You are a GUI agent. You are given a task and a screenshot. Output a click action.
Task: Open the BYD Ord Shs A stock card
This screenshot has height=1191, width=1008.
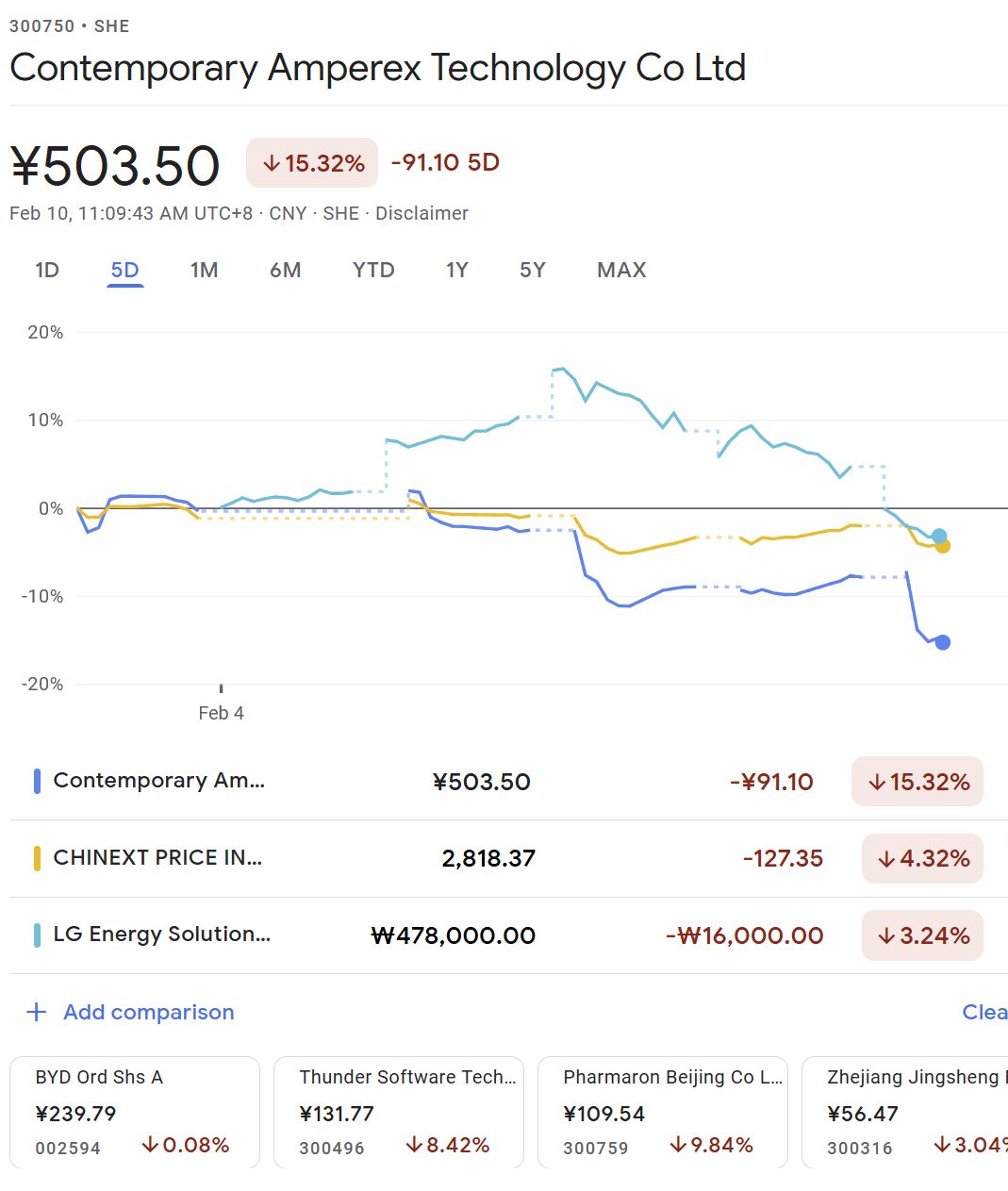[134, 1112]
